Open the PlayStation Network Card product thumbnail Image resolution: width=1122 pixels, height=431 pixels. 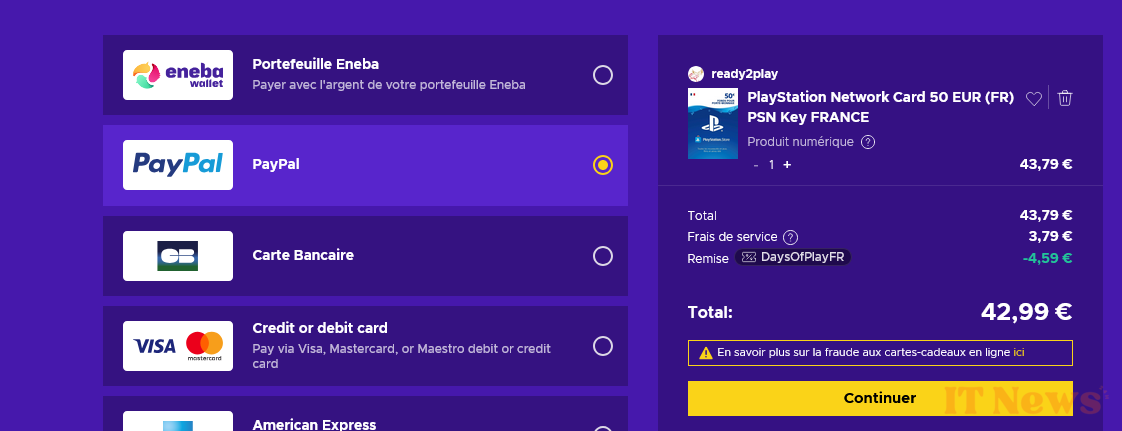coord(712,123)
